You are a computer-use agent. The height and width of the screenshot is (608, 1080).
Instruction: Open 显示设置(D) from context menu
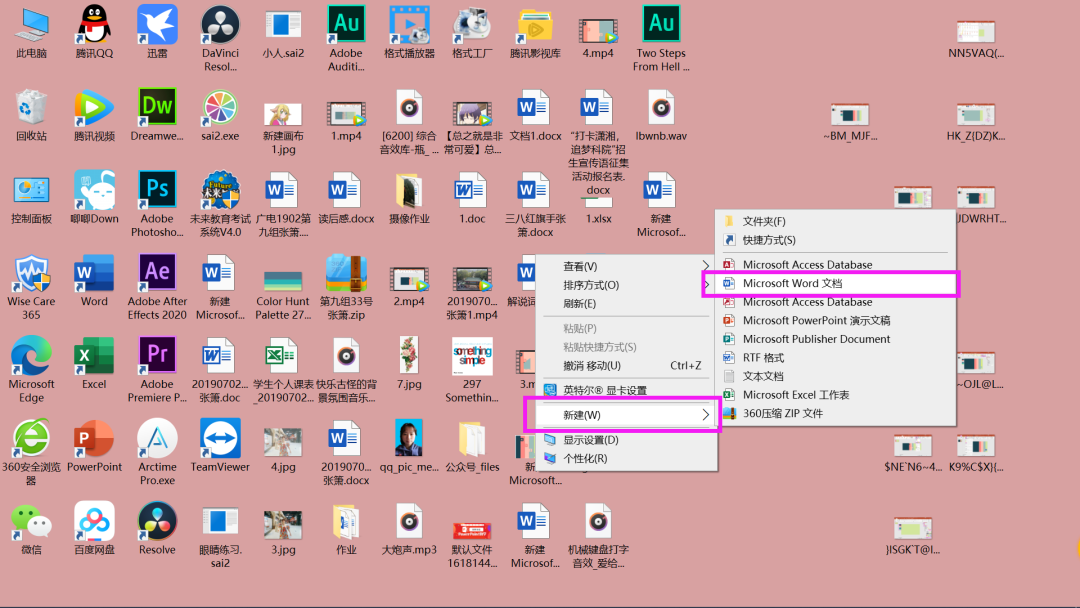click(591, 440)
